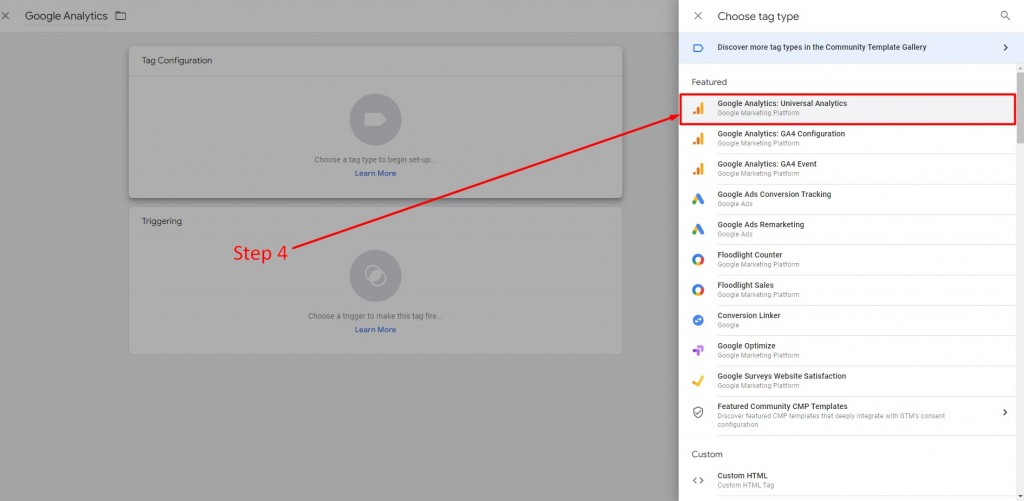This screenshot has width=1024, height=501.
Task: Open Learn More under Triggering
Action: [x=376, y=330]
